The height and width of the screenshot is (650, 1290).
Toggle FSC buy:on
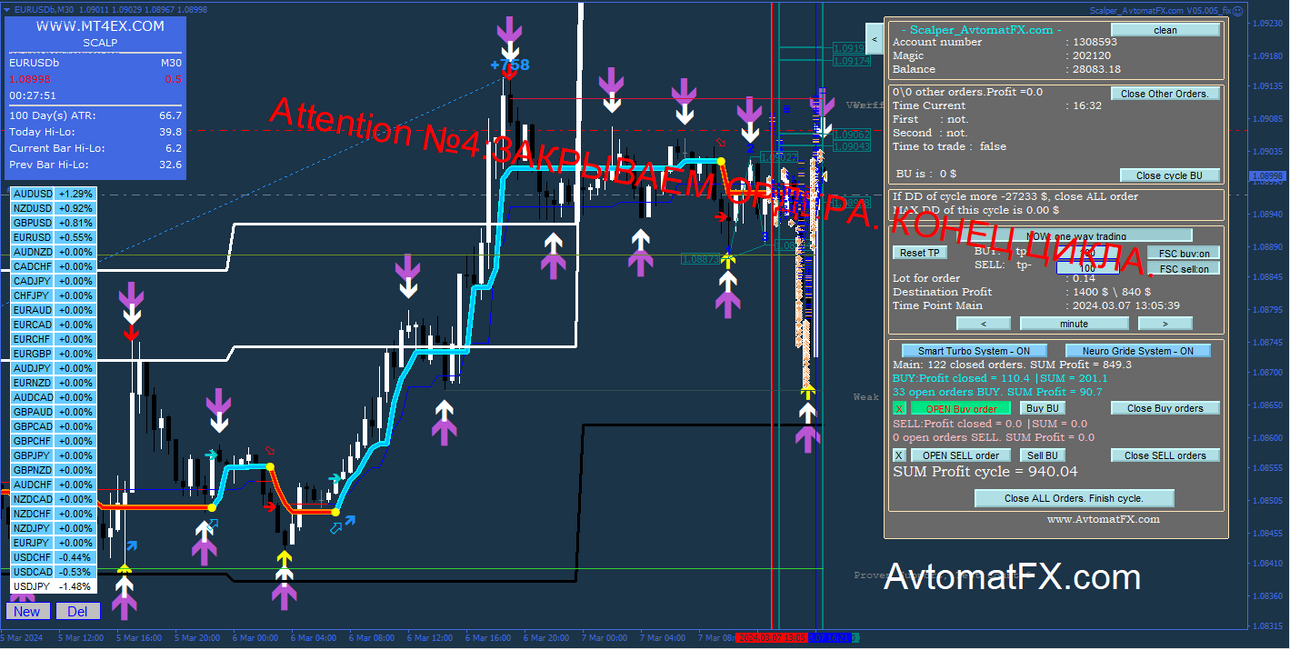pos(1182,254)
